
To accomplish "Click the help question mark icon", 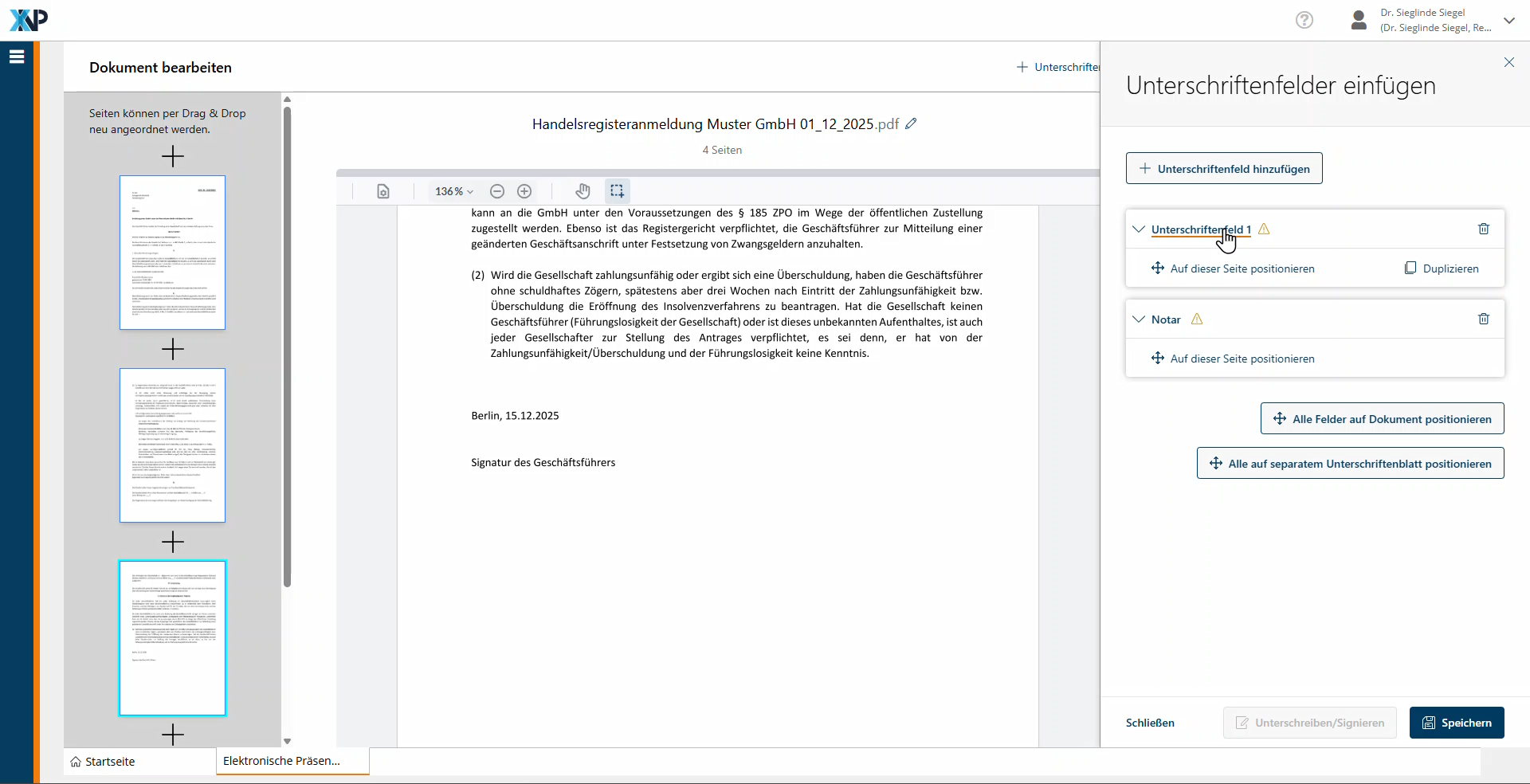I will [x=1304, y=20].
